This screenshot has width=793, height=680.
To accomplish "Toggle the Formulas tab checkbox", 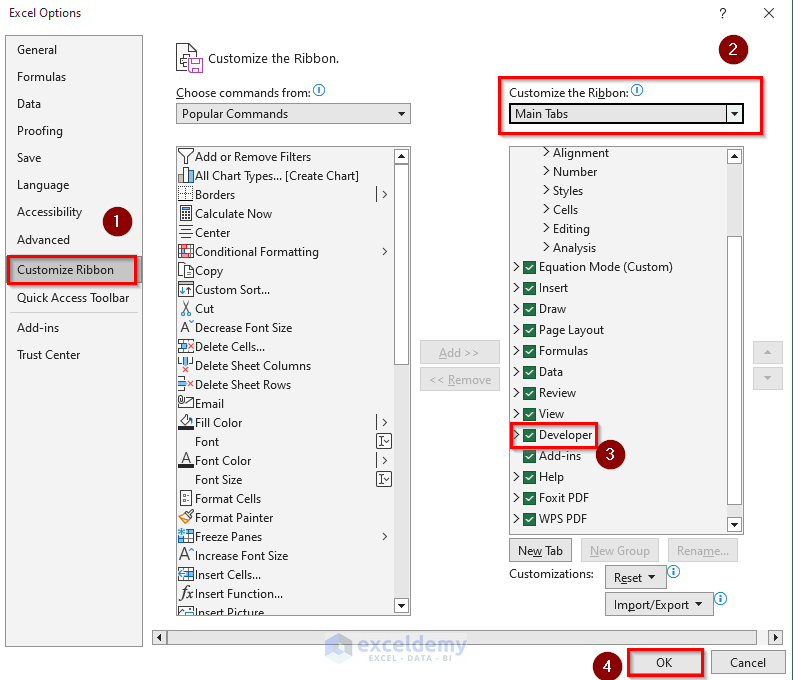I will [530, 351].
